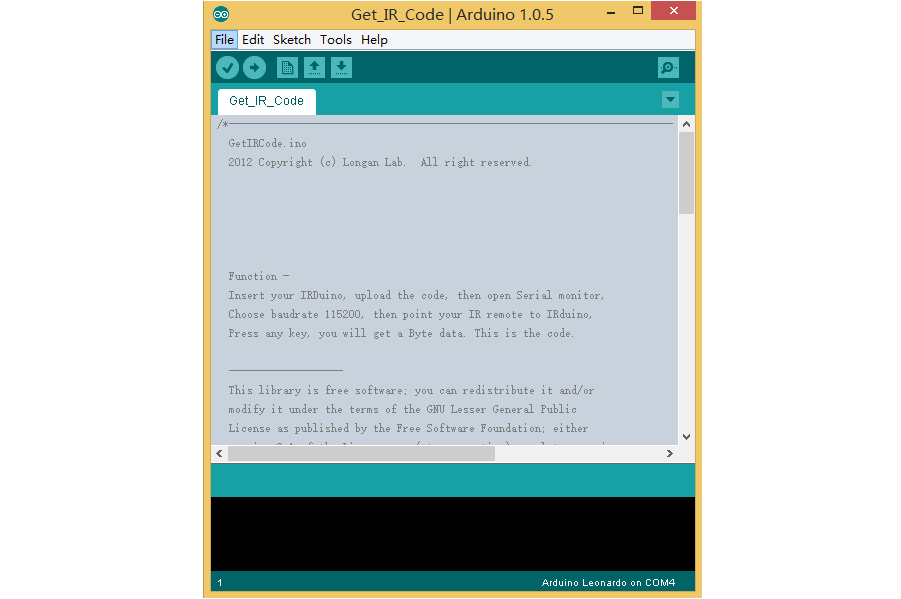Click inside the black console output area
901x599 pixels.
coord(453,534)
